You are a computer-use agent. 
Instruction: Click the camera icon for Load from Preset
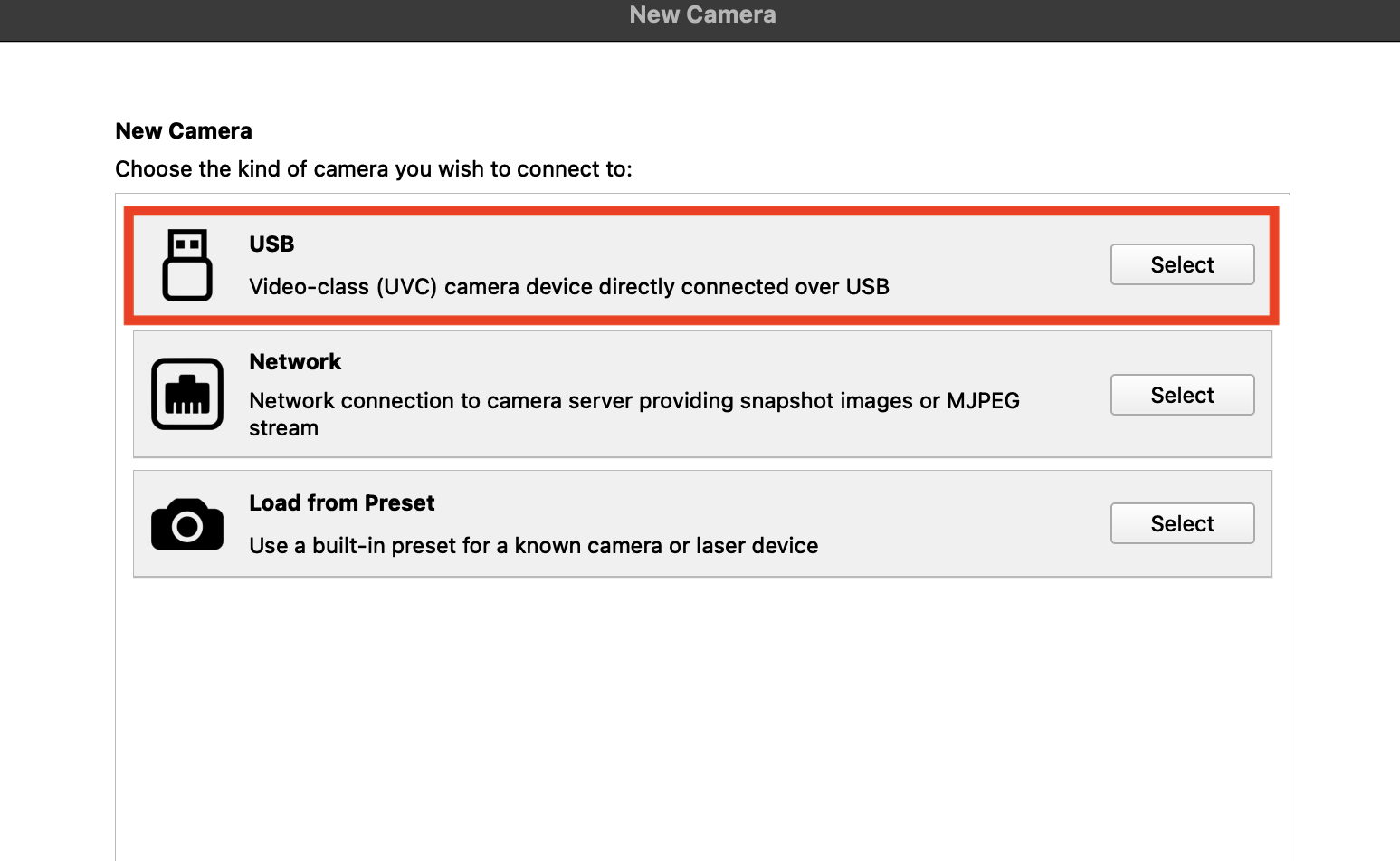tap(187, 524)
